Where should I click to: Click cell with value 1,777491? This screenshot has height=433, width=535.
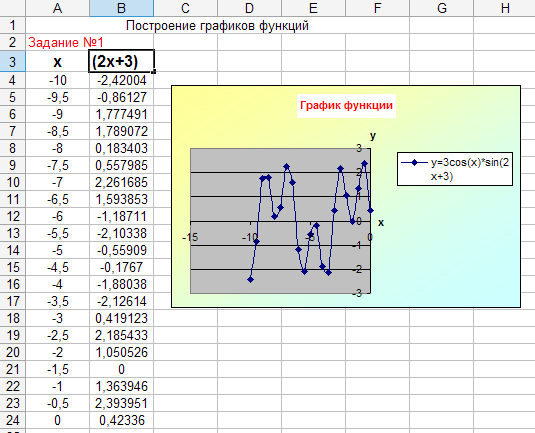[x=121, y=114]
